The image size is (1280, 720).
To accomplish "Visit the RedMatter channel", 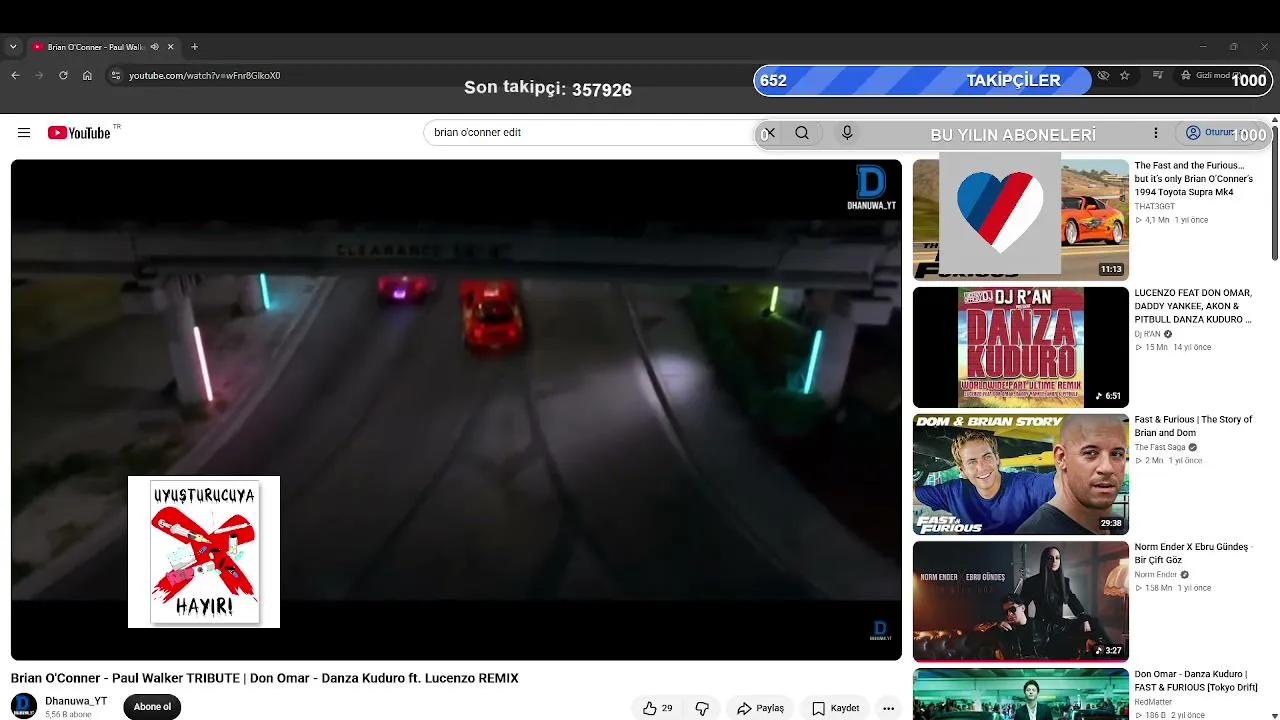I will (1153, 702).
